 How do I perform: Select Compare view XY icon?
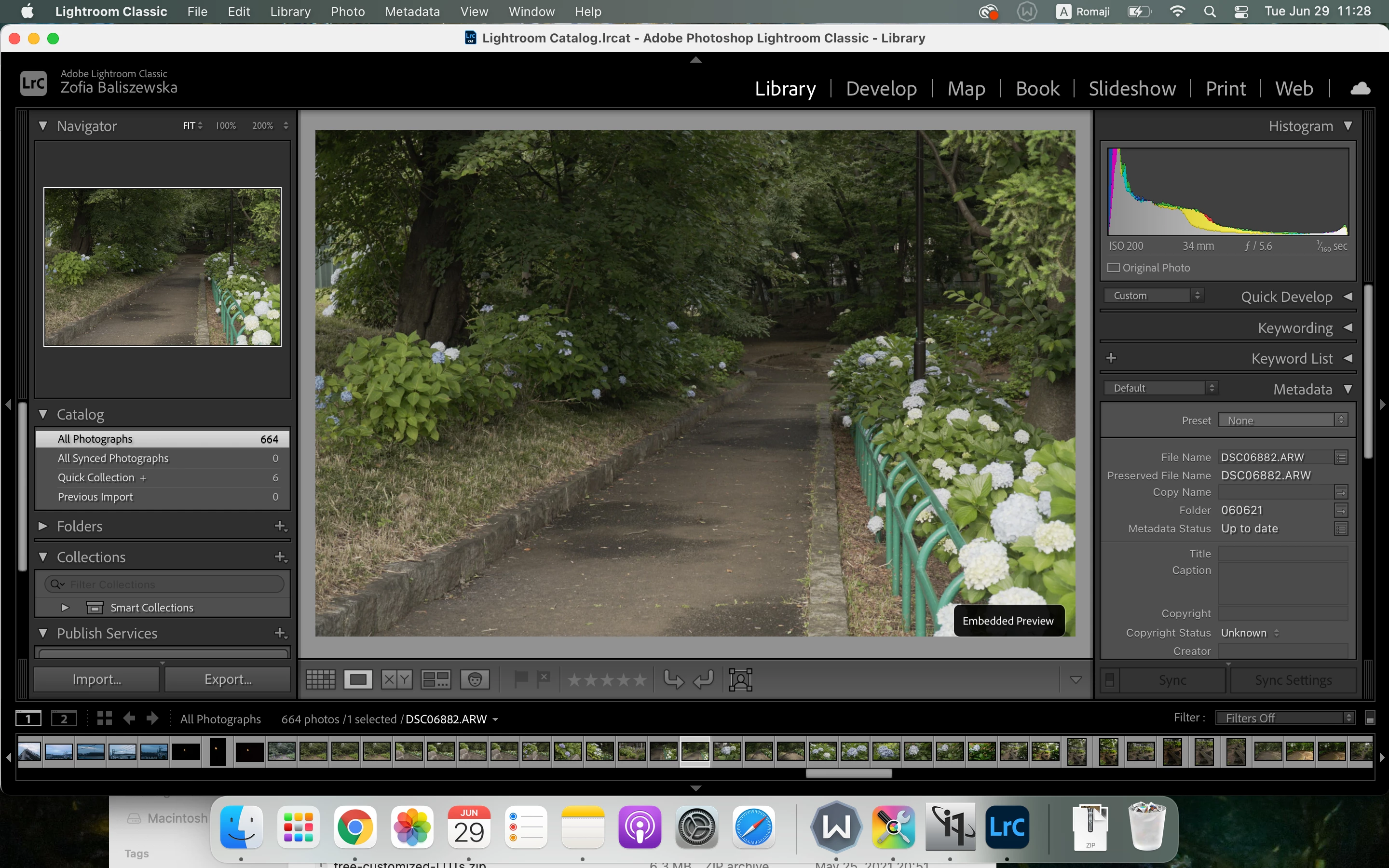(x=396, y=680)
